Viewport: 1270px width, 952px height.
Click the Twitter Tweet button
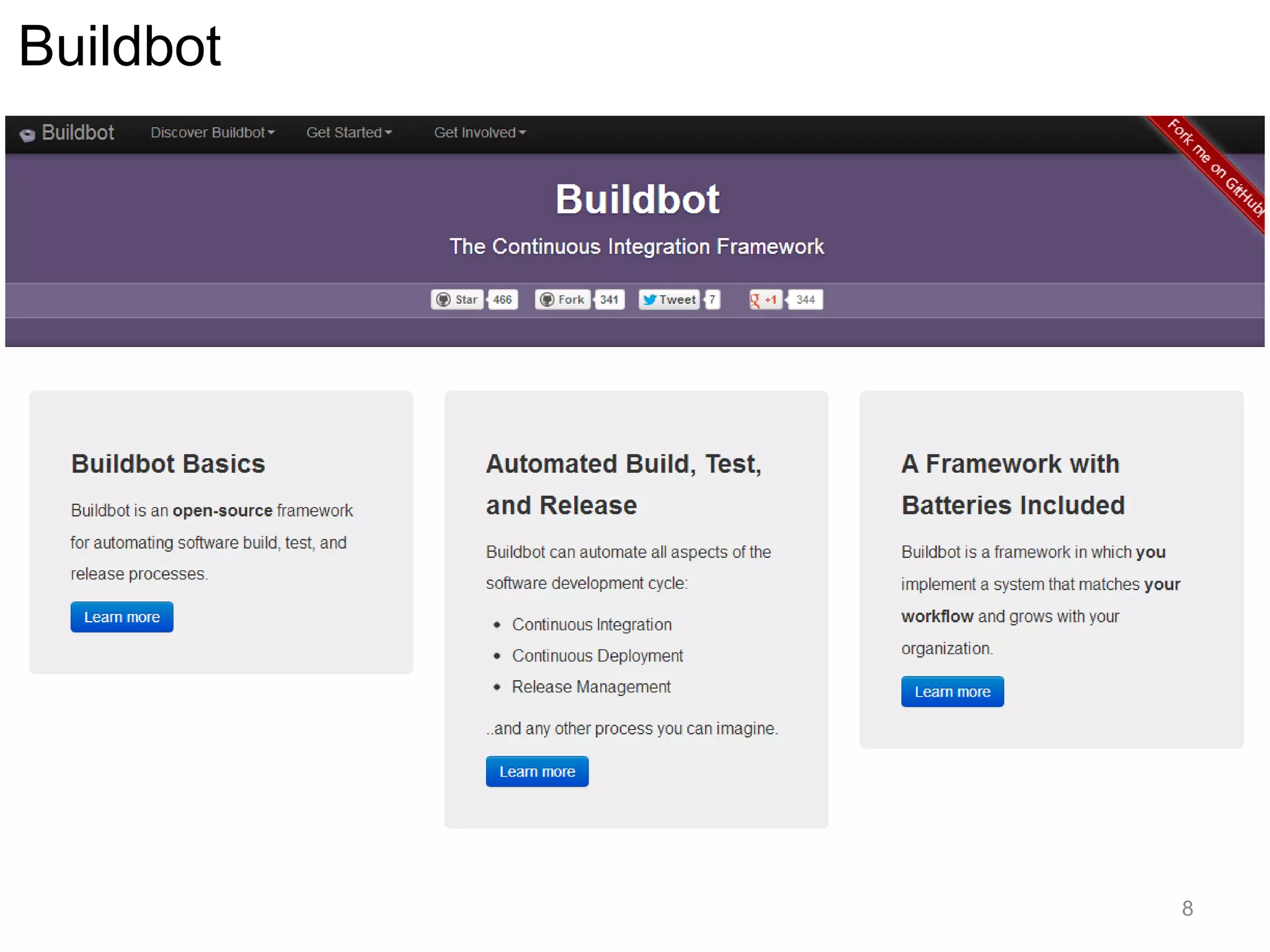[x=669, y=299]
